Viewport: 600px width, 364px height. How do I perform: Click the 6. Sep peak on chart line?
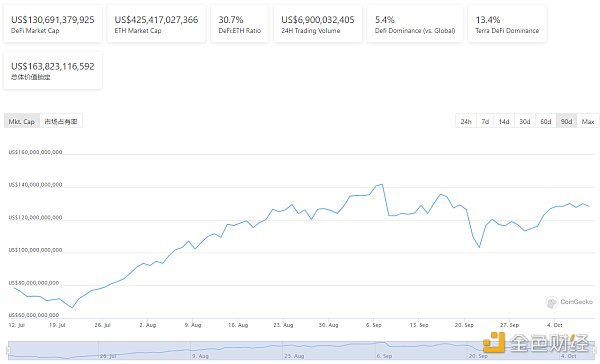(382, 184)
